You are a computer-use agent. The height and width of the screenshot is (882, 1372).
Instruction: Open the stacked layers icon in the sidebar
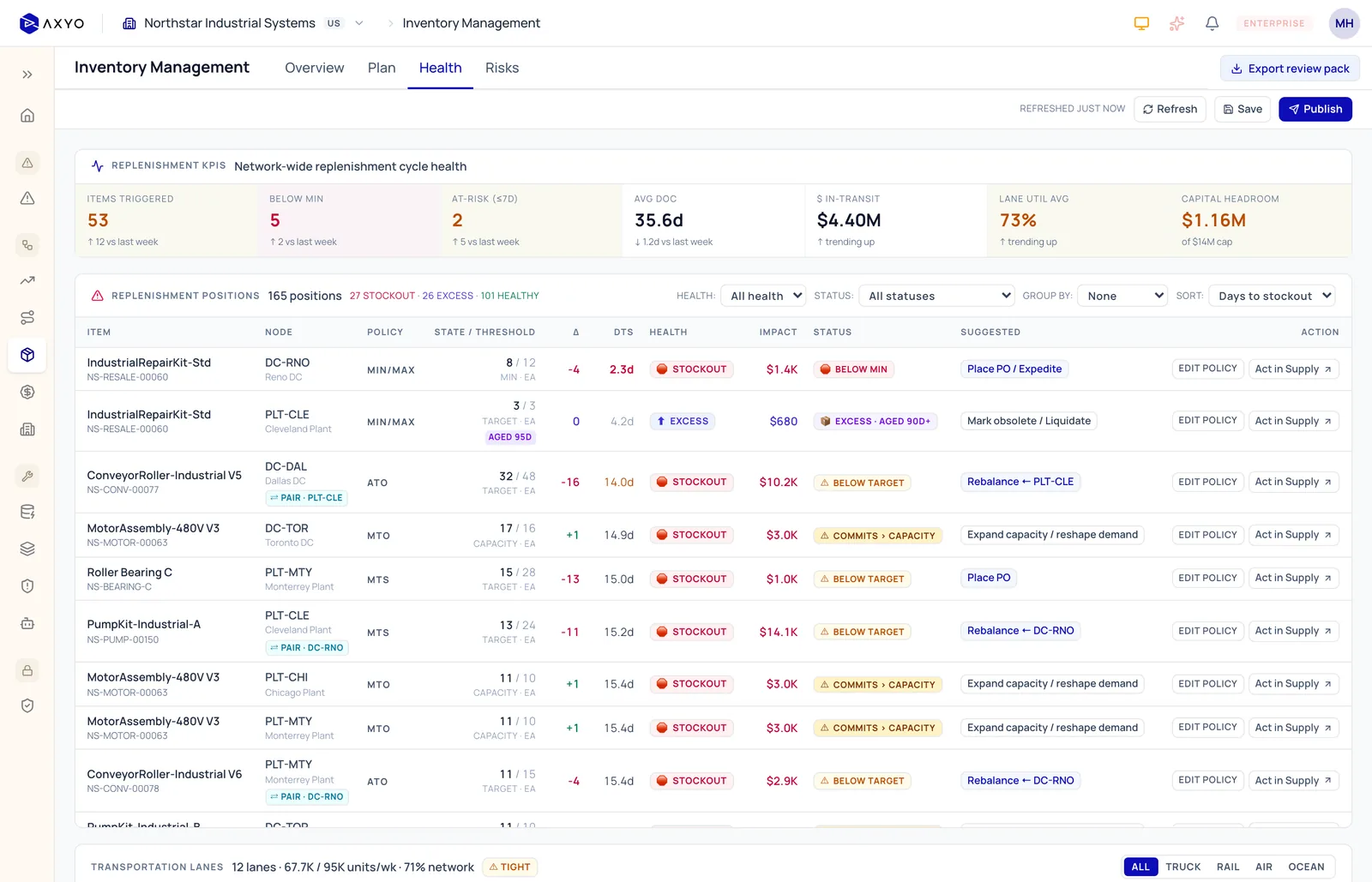[x=27, y=549]
